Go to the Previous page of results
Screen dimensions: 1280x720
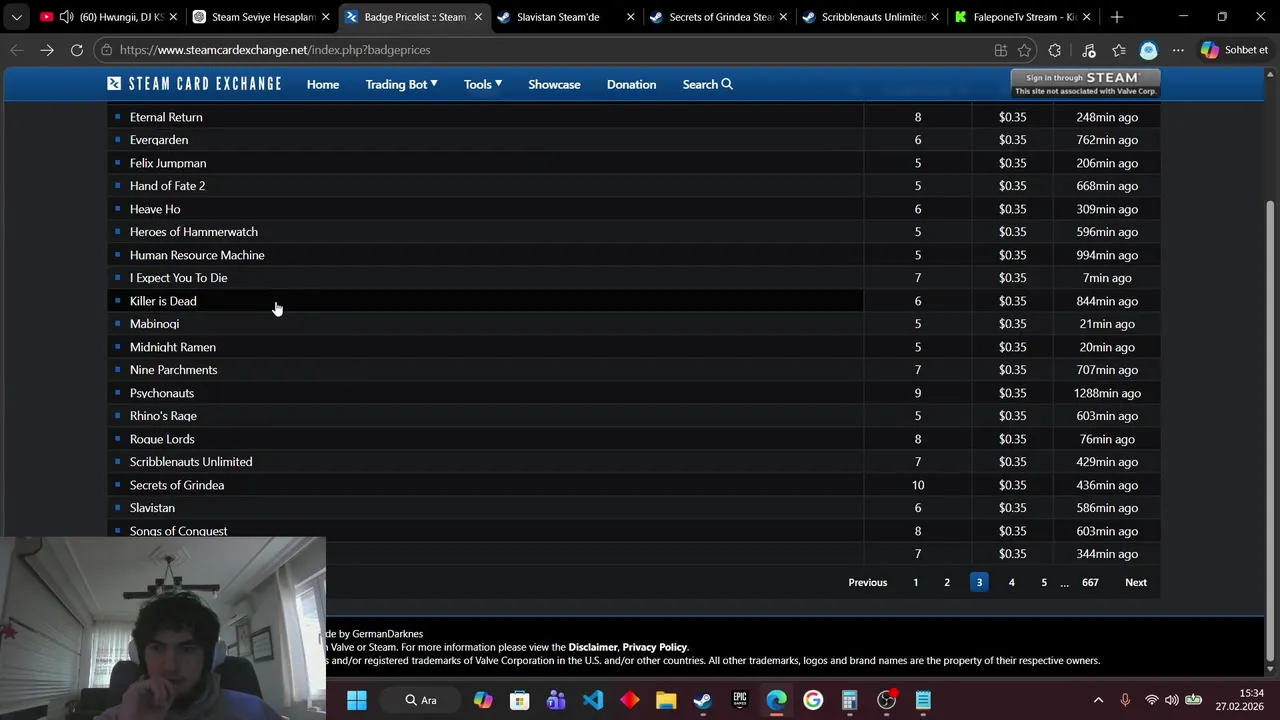click(867, 582)
